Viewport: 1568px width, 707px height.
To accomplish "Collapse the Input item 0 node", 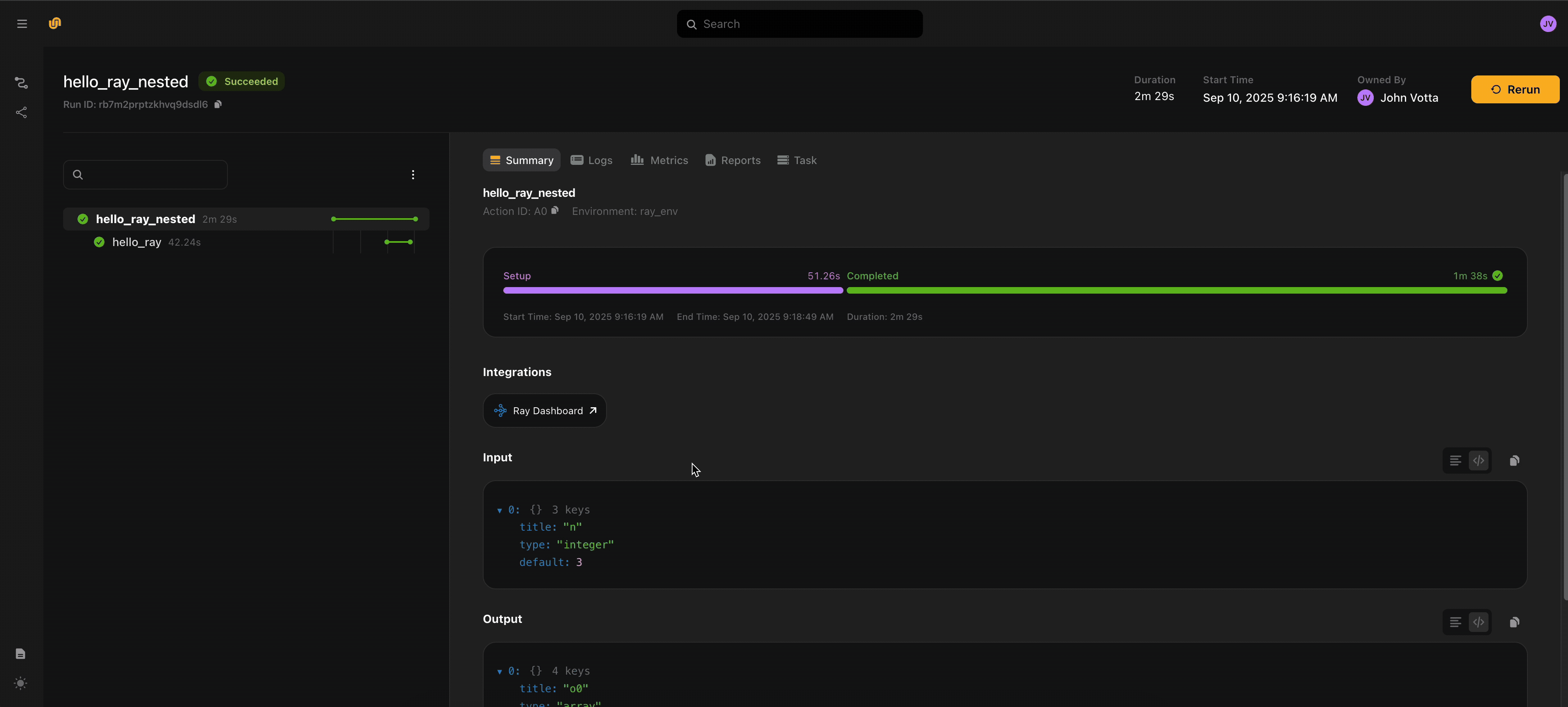I will [499, 510].
